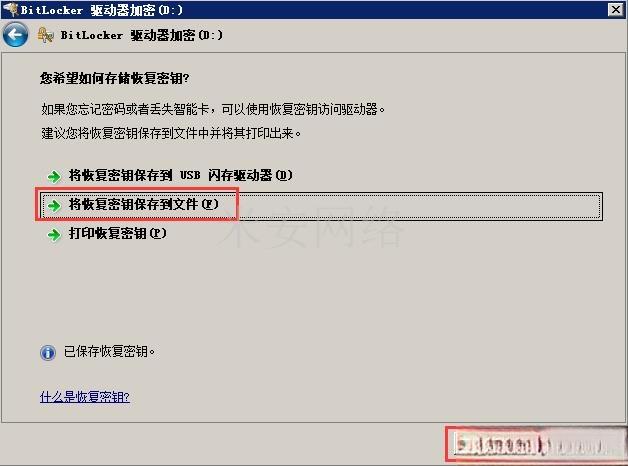This screenshot has height=466, width=628.
Task: Click the 您希望如何存储恢复密钥? heading
Action: point(115,78)
